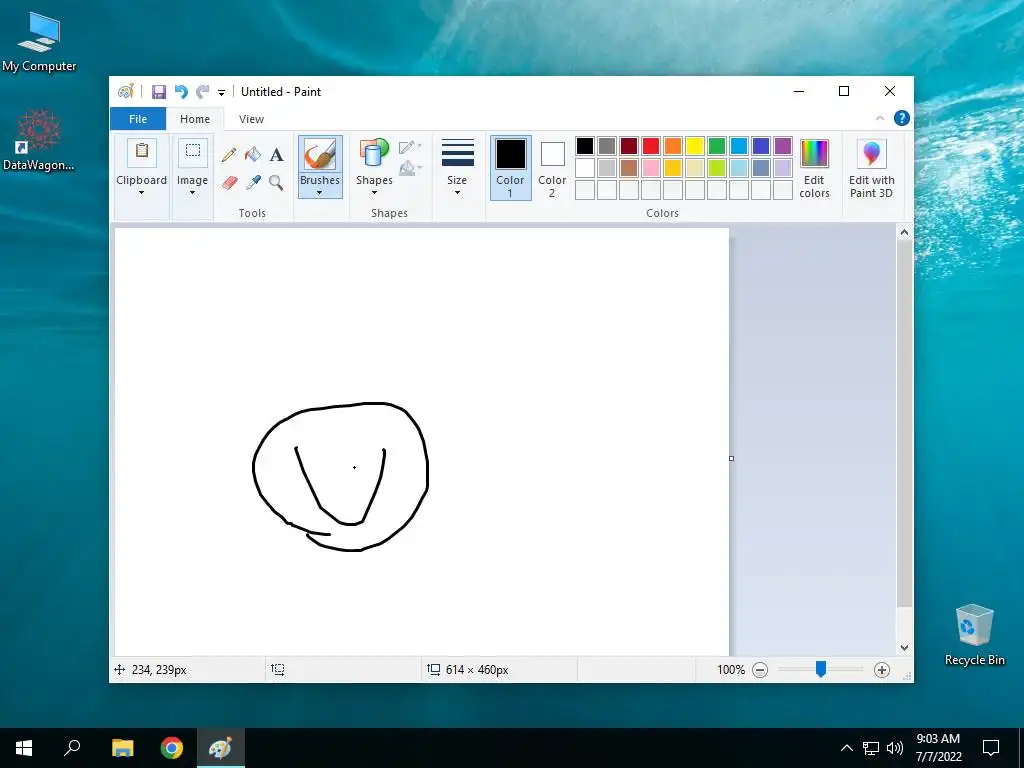Open Chrome from the taskbar
Screen dimensions: 1024x768
(x=172, y=748)
